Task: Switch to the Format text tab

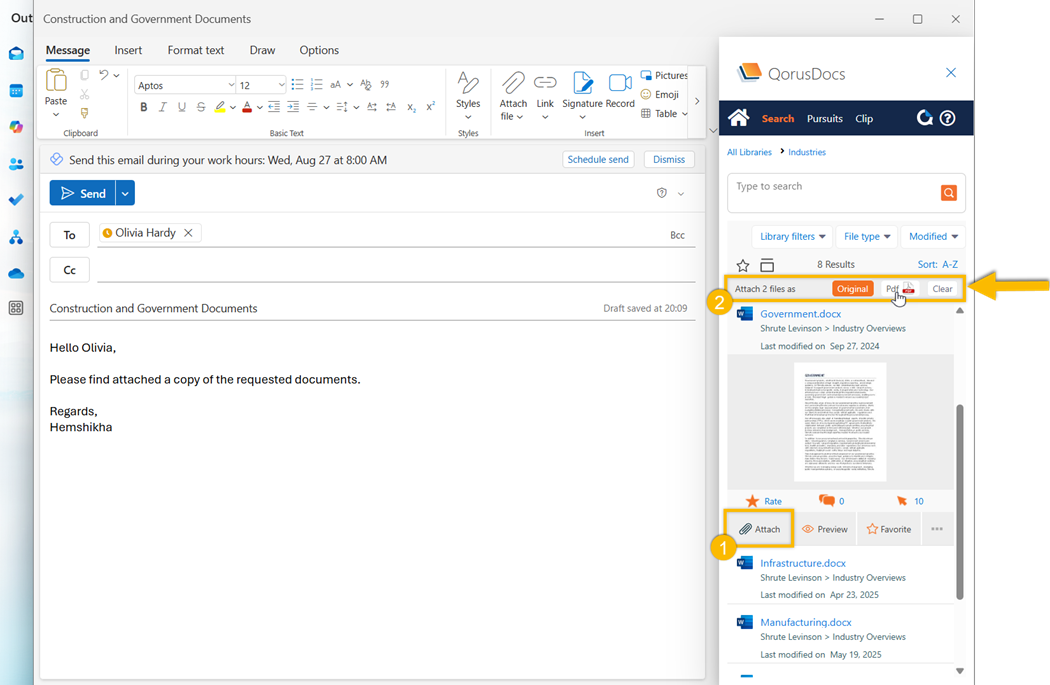Action: 196,50
